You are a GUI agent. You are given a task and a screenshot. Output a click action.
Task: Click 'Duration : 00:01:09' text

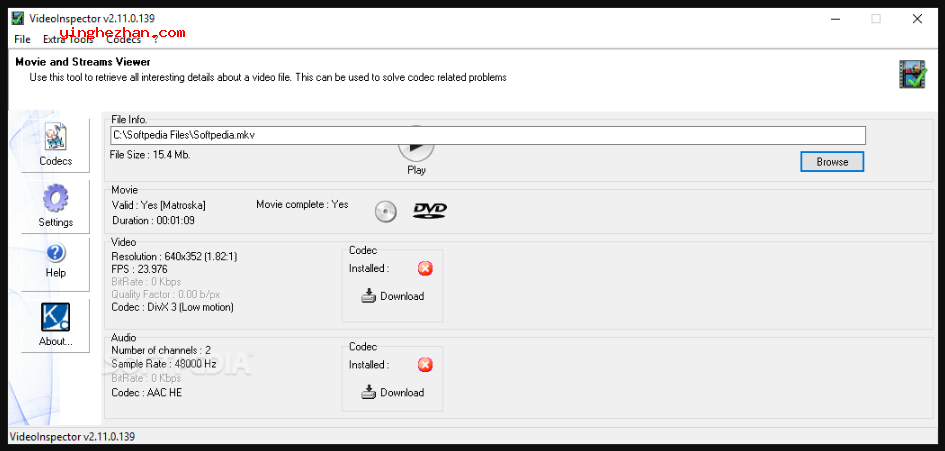pos(153,220)
